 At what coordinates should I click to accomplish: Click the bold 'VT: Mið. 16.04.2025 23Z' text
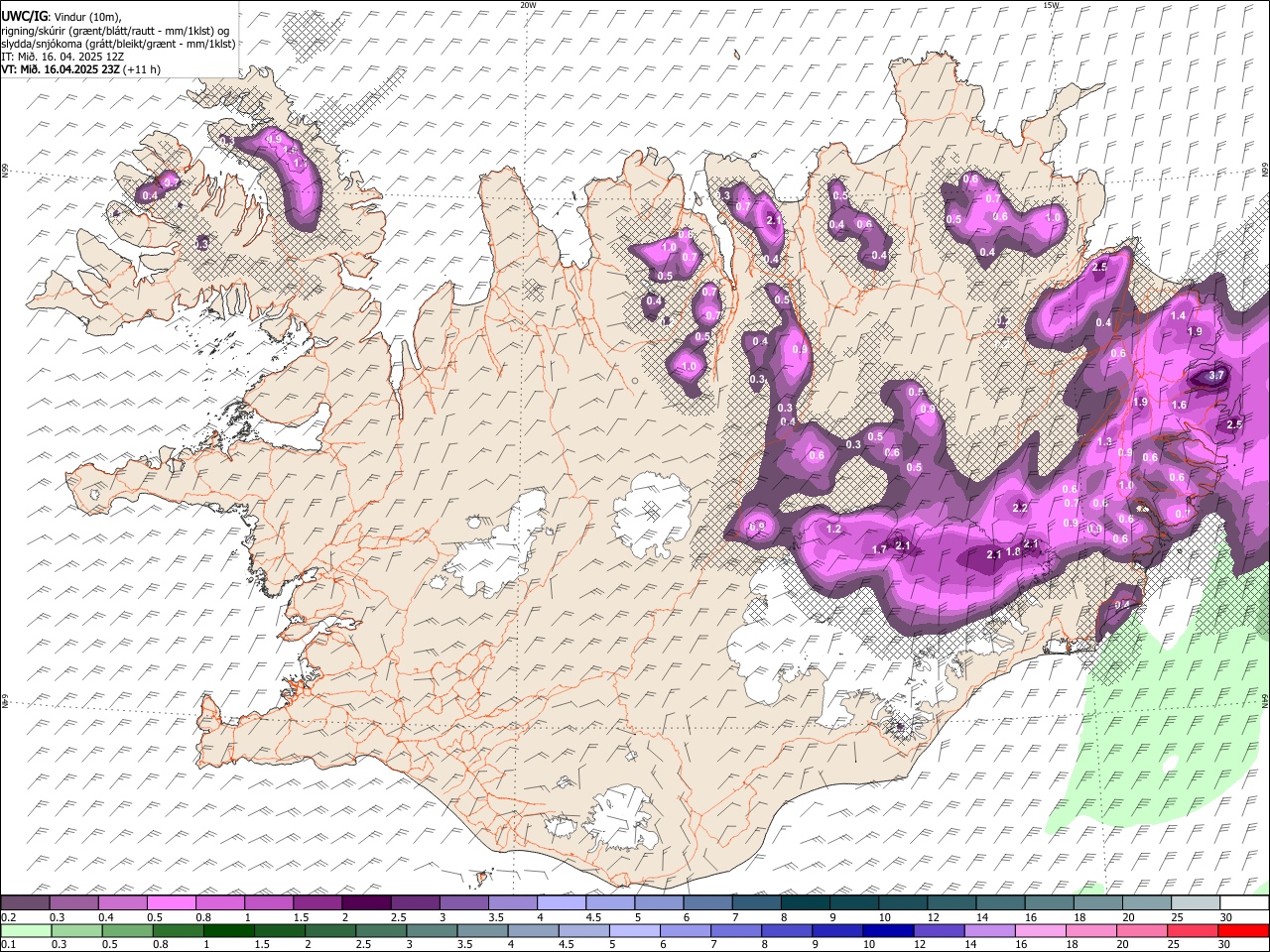click(62, 69)
